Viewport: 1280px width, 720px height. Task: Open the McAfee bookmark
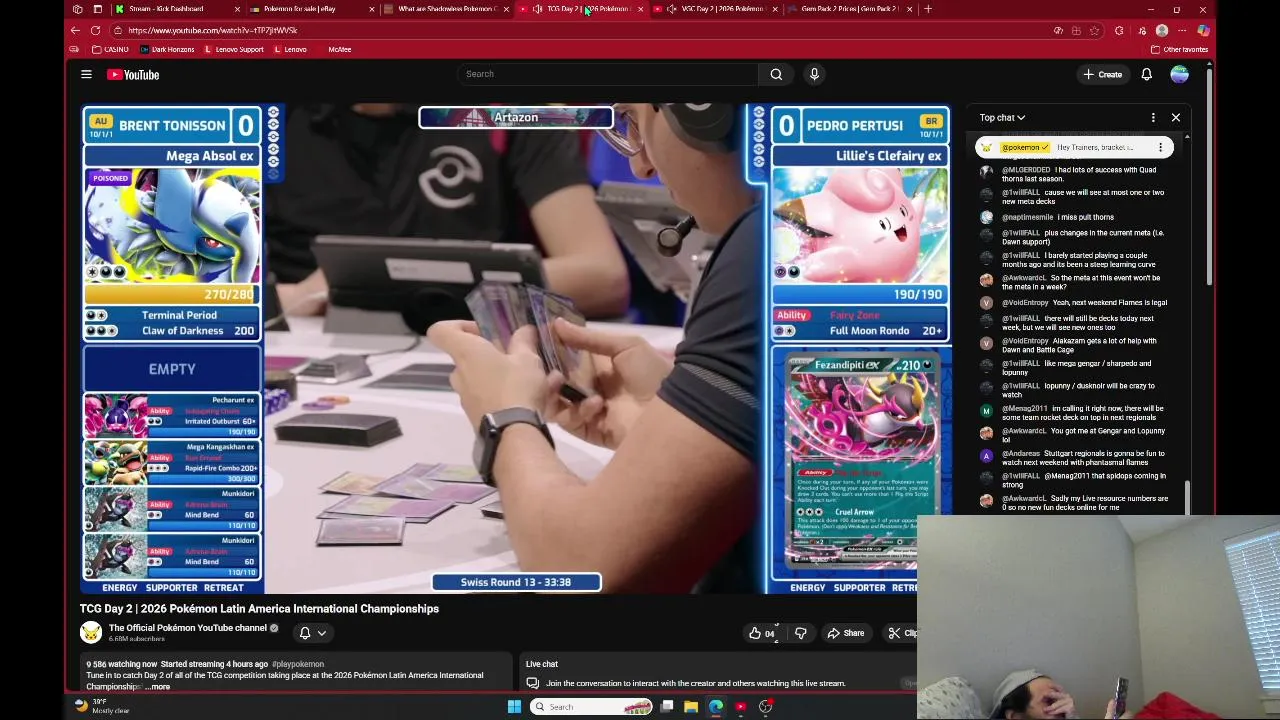click(x=339, y=49)
